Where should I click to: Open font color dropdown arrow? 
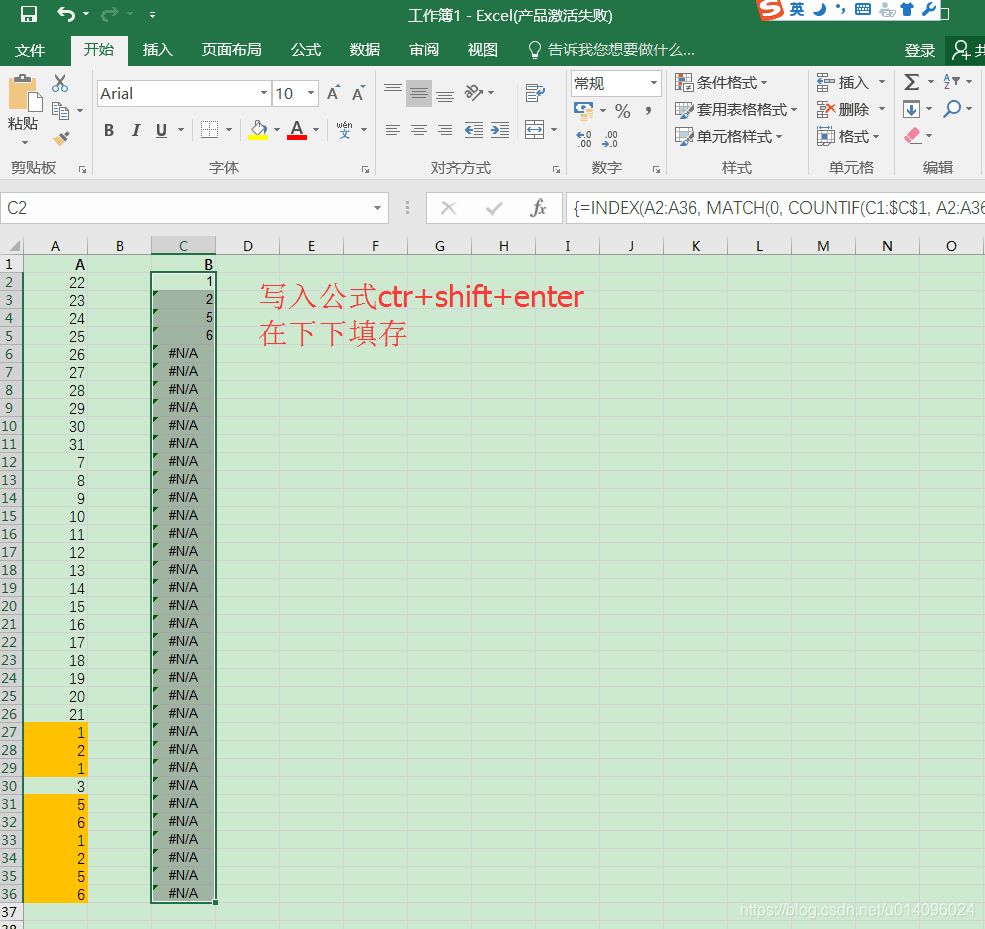click(x=316, y=130)
